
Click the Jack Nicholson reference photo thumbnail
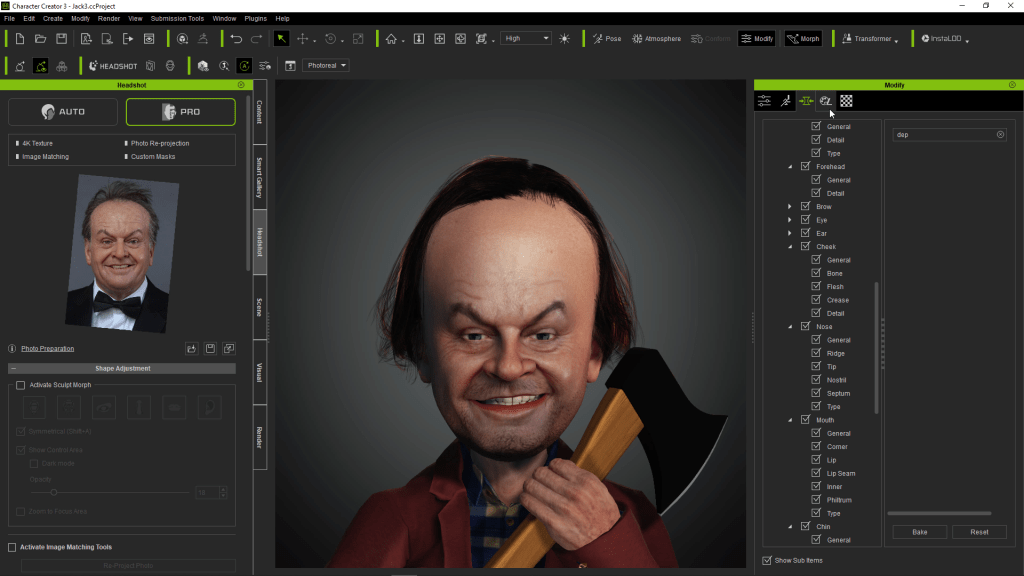pos(122,252)
